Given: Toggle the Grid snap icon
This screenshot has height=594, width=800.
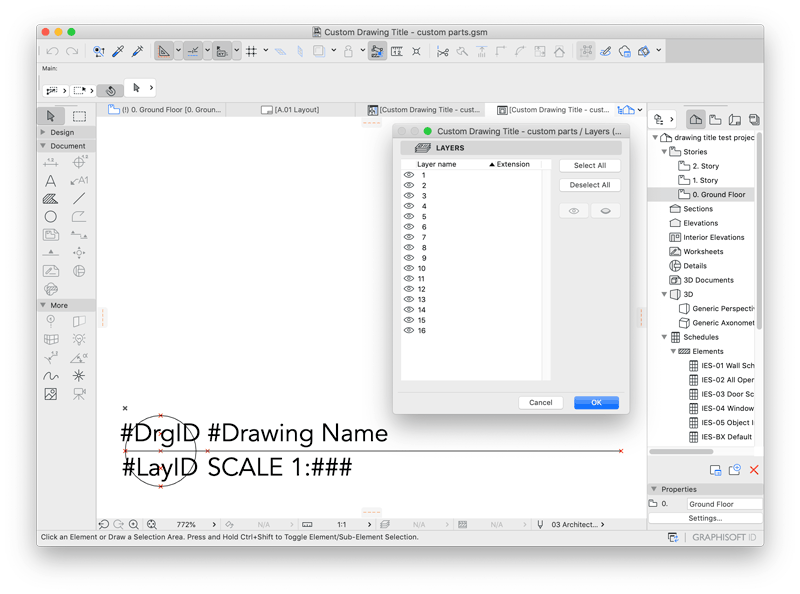Looking at the screenshot, I should point(252,51).
